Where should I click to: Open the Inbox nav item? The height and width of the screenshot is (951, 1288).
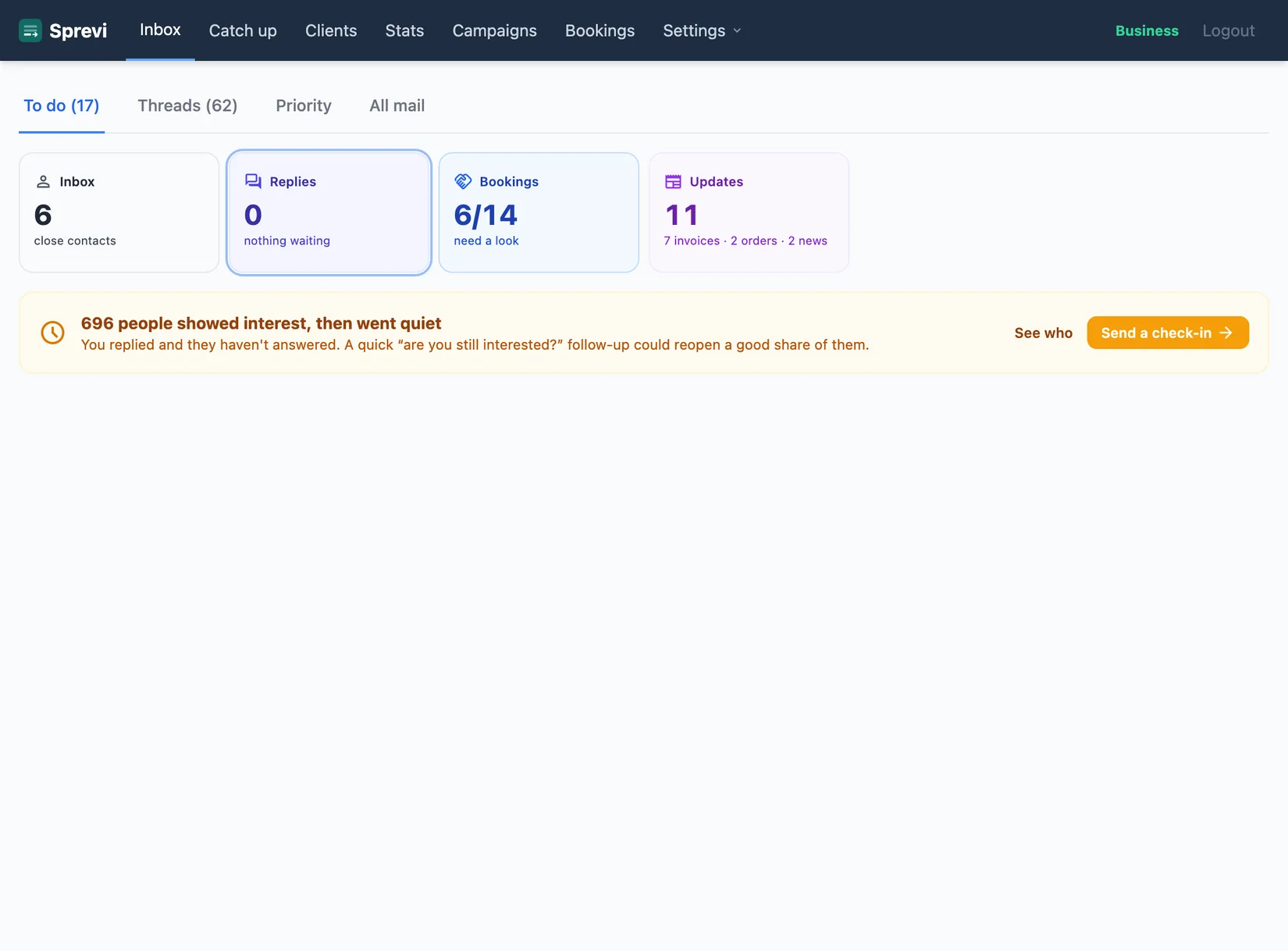click(160, 30)
